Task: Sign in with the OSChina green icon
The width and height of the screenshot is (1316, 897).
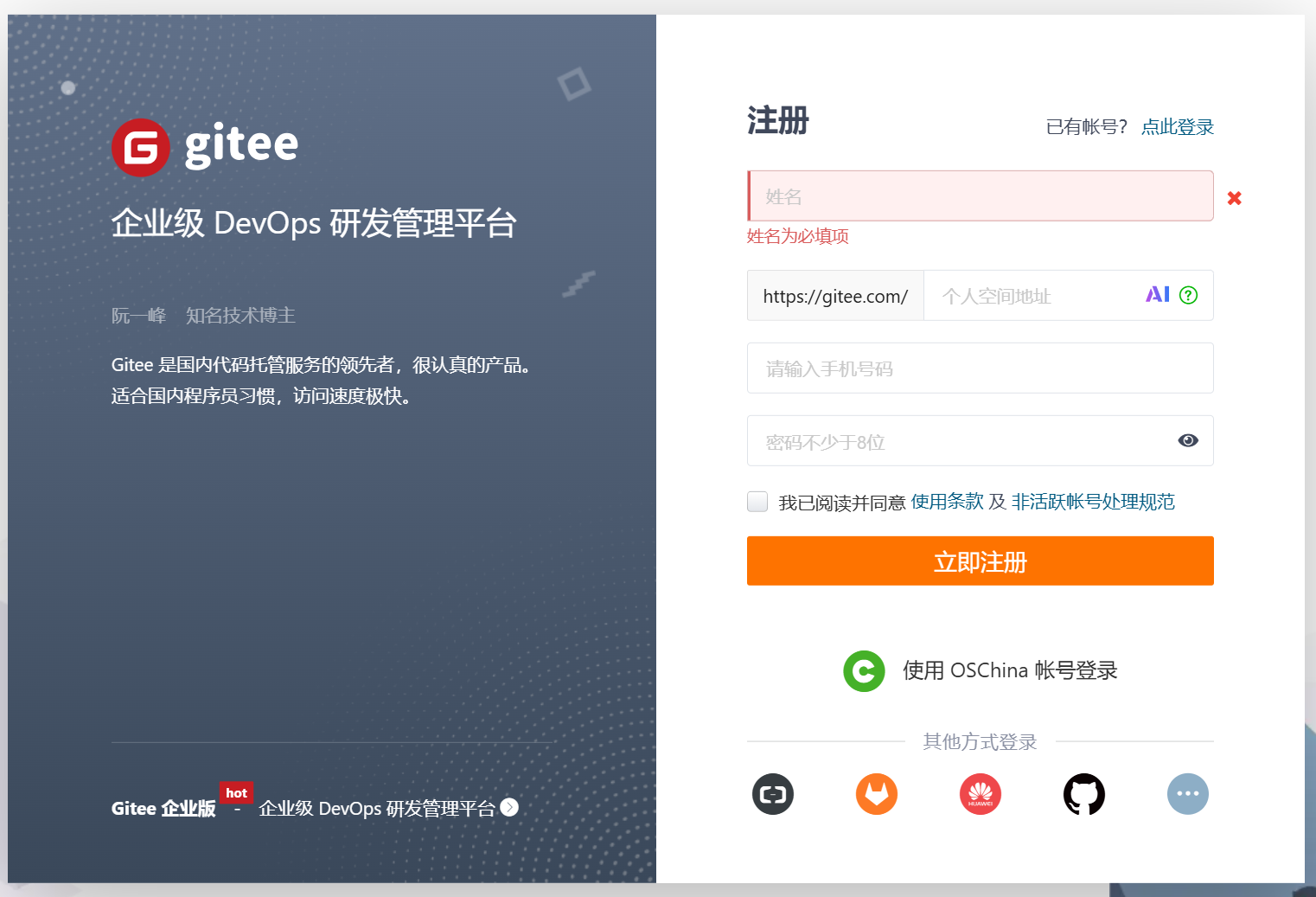Action: (x=864, y=670)
